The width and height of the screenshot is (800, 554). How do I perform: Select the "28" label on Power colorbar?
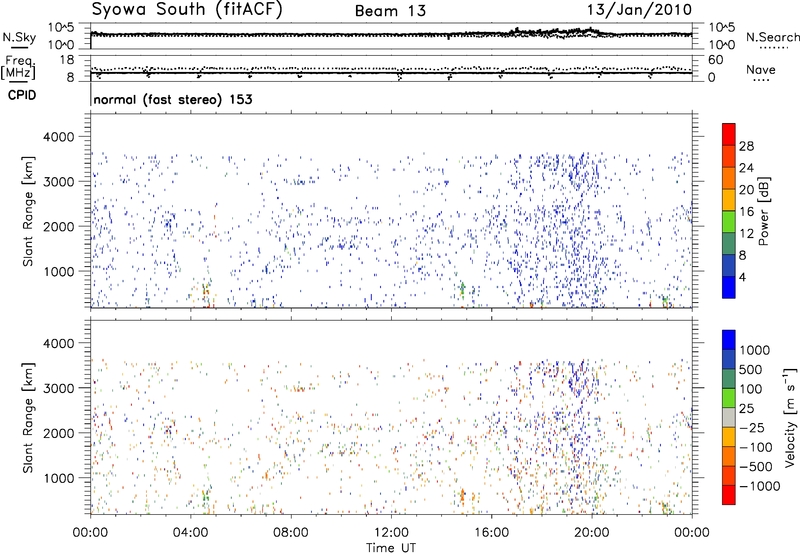point(746,146)
